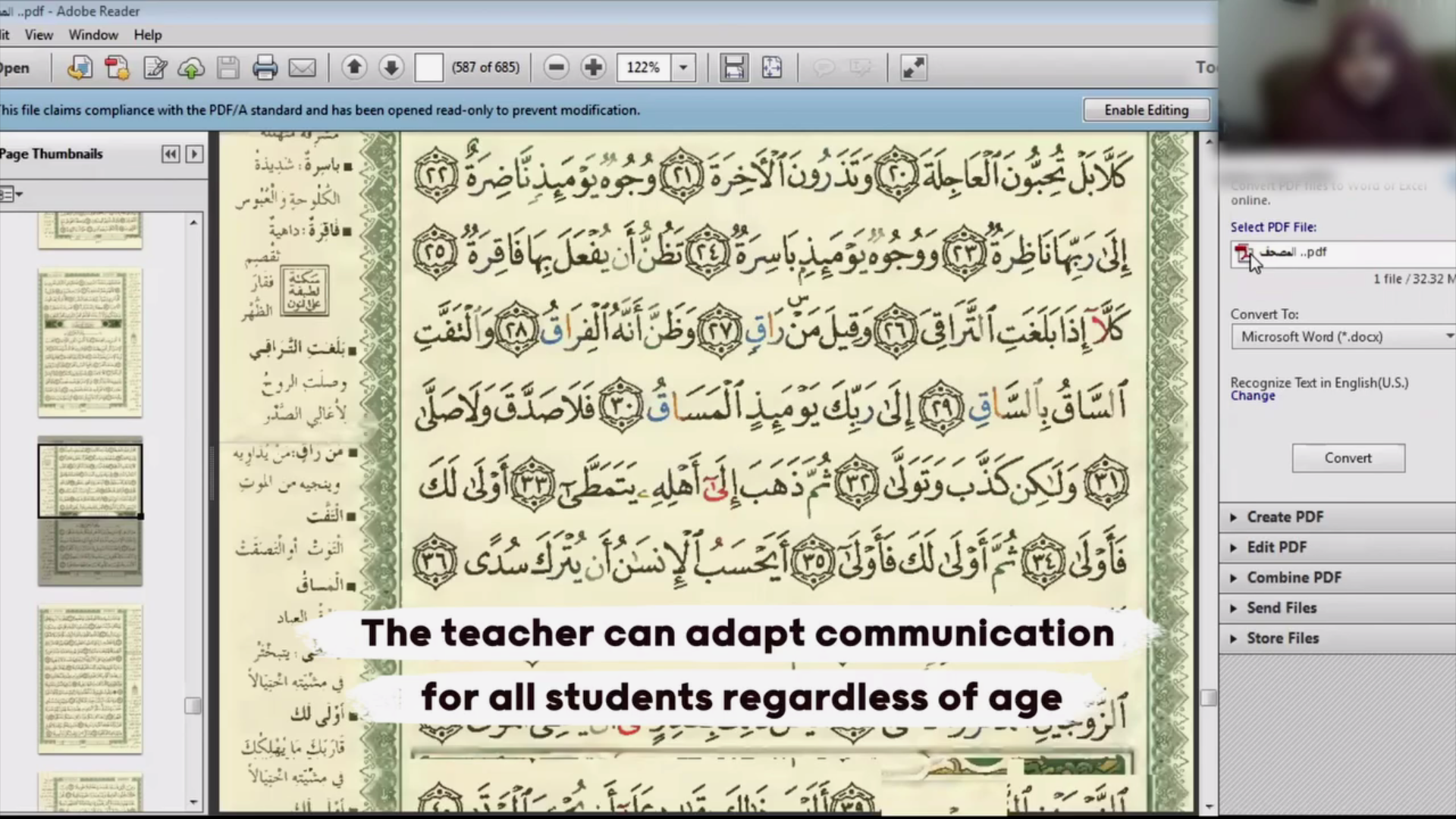
Task: Click the sticky note comment icon
Action: pos(824,68)
